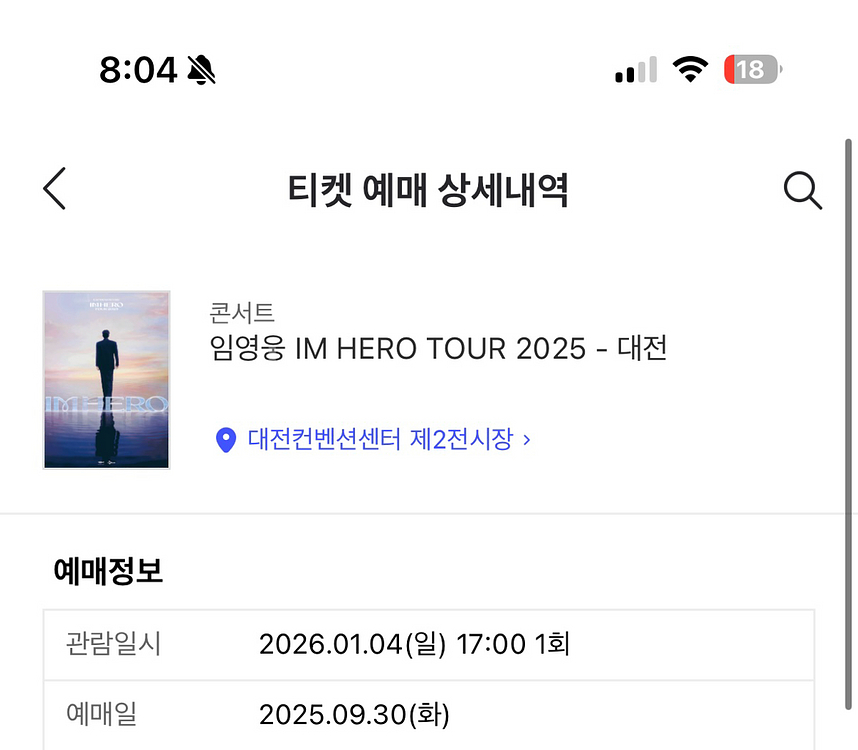
Task: Open the IM HERO concert poster thumbnail
Action: tap(106, 380)
